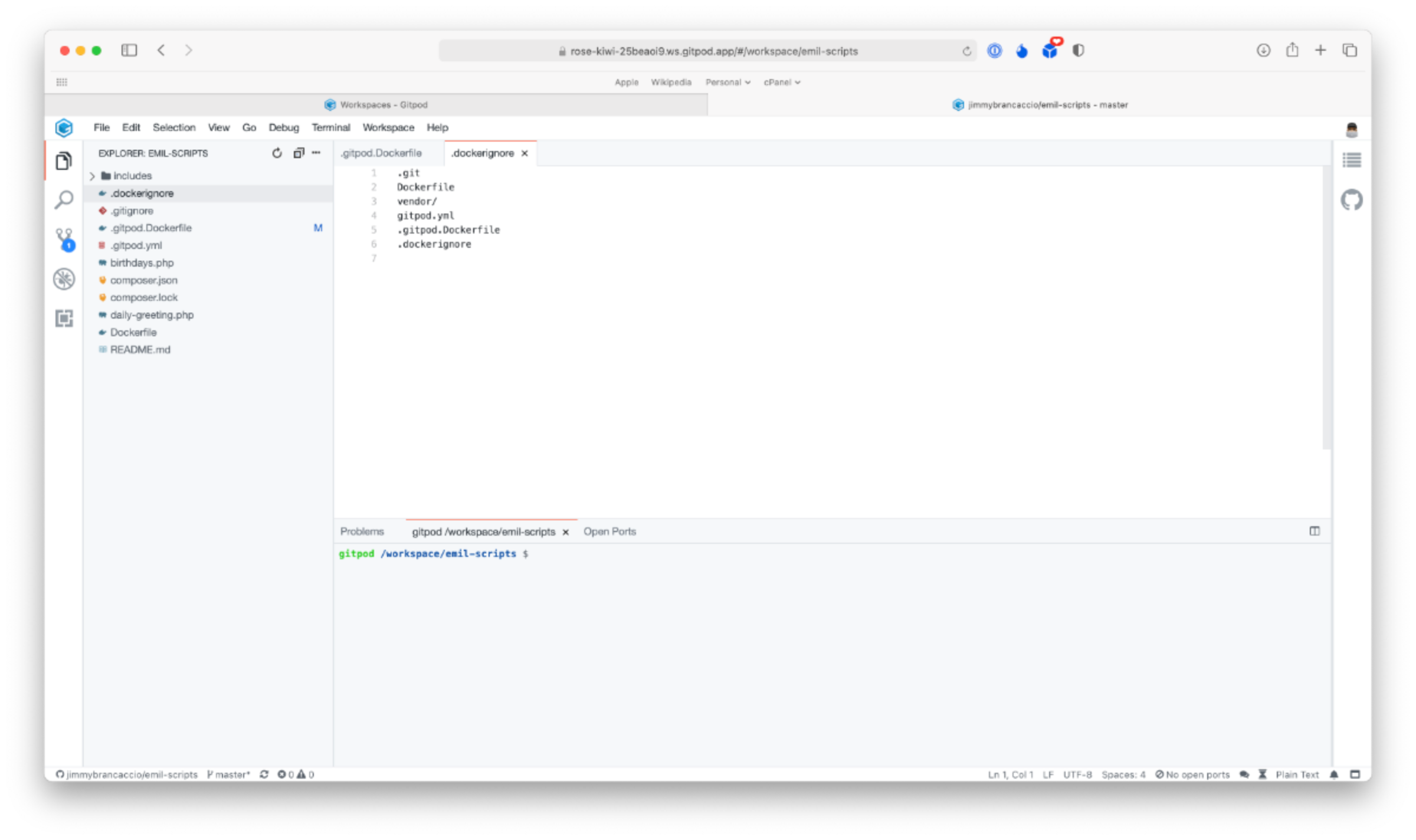Open the Terminal menu
This screenshot has height=840, width=1416.
[x=330, y=127]
